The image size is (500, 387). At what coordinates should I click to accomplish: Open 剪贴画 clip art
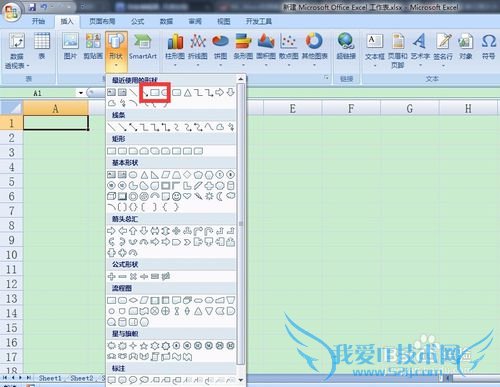93,46
